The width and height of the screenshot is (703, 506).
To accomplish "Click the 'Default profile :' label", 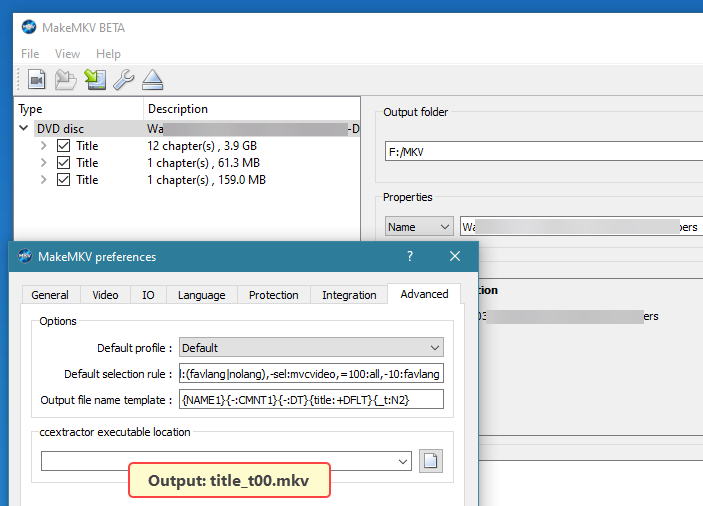I will (x=135, y=348).
